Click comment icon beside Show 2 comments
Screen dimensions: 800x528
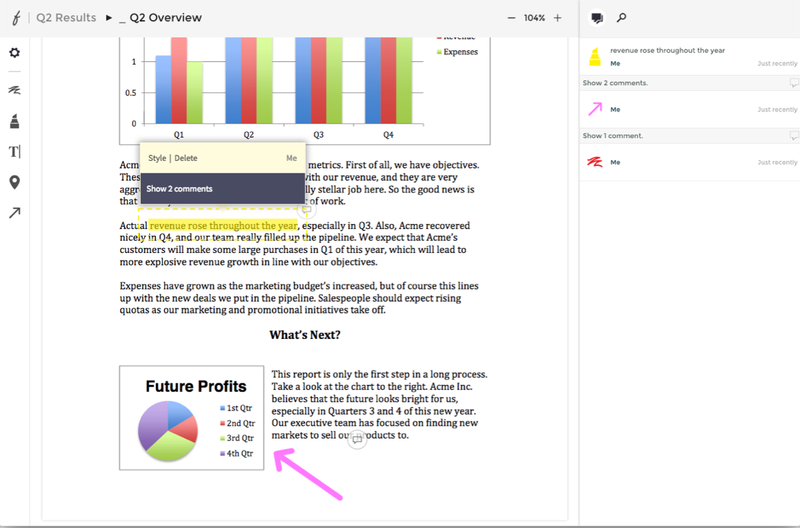[x=793, y=83]
